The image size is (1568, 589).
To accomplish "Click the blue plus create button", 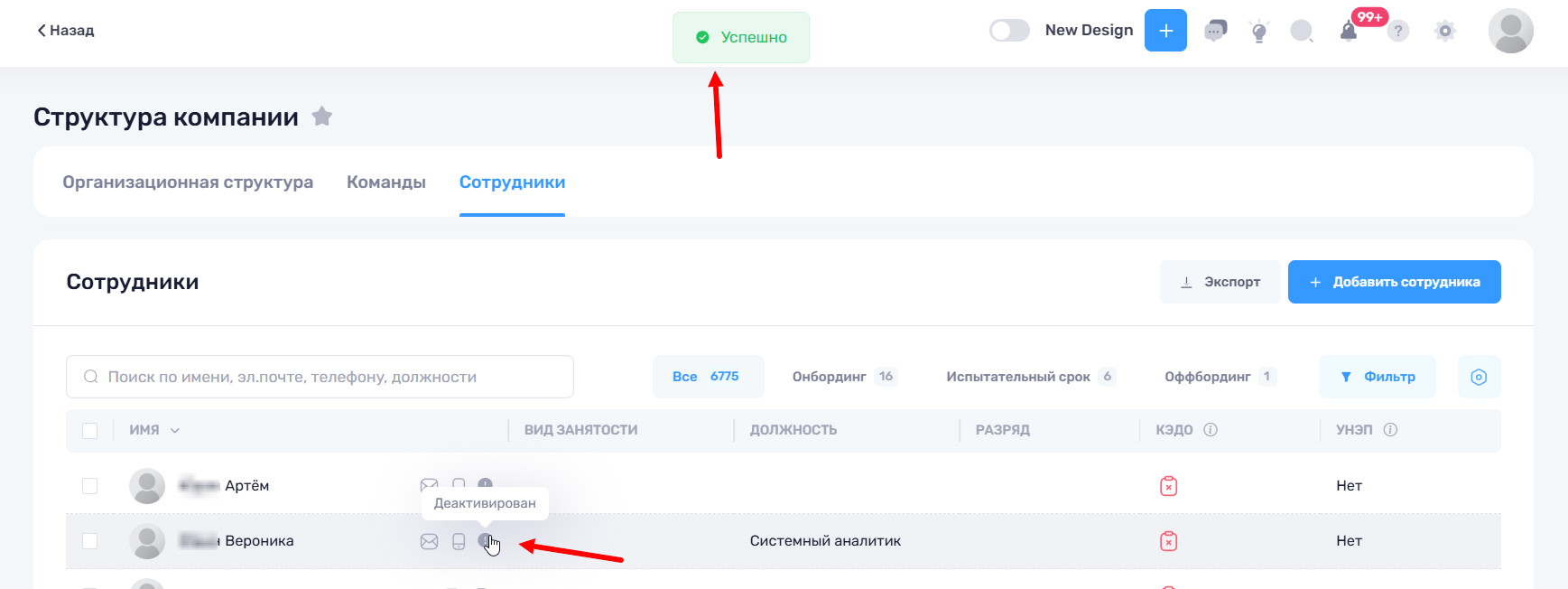I will 1165,31.
